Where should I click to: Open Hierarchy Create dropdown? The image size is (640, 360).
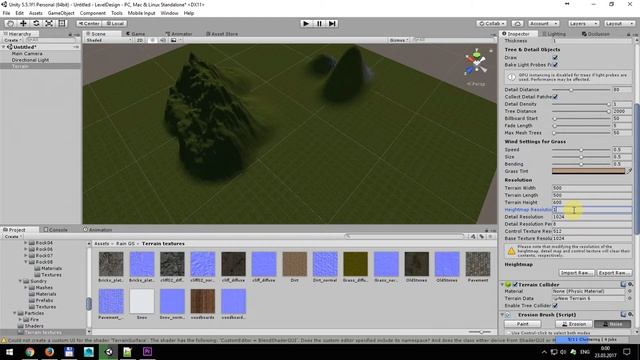(12, 40)
